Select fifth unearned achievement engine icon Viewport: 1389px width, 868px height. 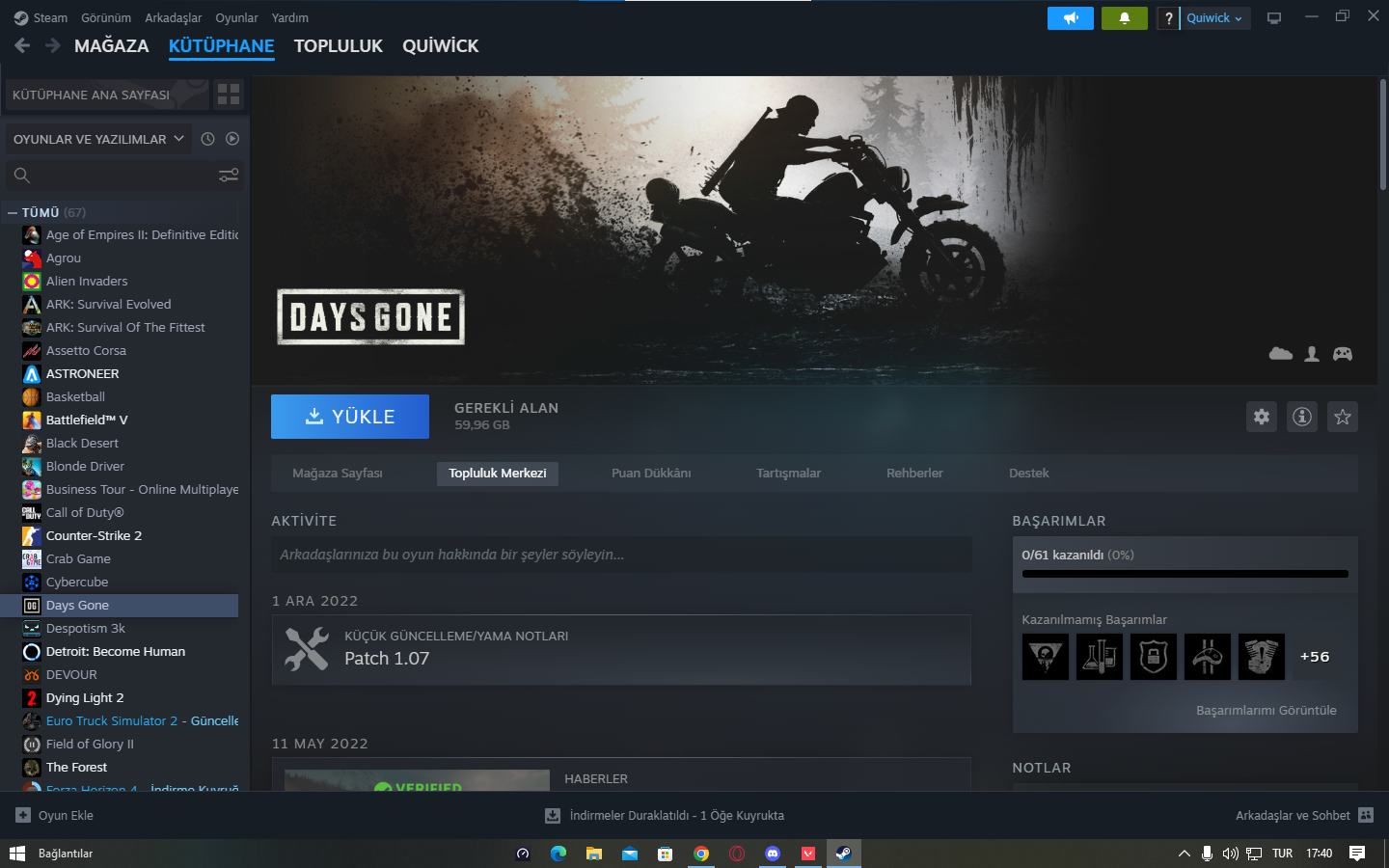pyautogui.click(x=1262, y=657)
